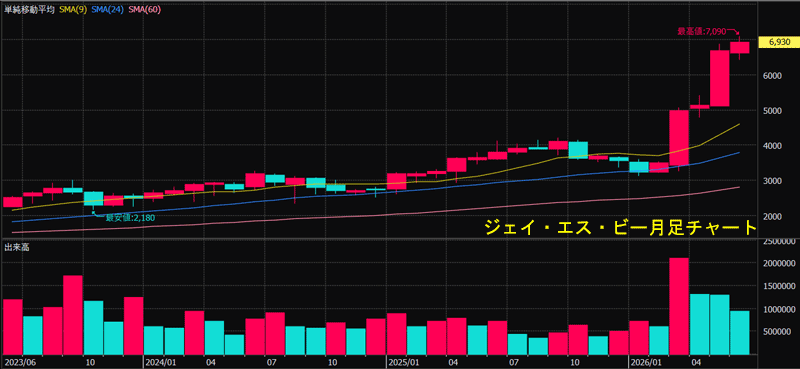Viewport: 800px width, 369px height.
Task: Click the 最高値:7,090 high annotation
Action: coord(701,32)
